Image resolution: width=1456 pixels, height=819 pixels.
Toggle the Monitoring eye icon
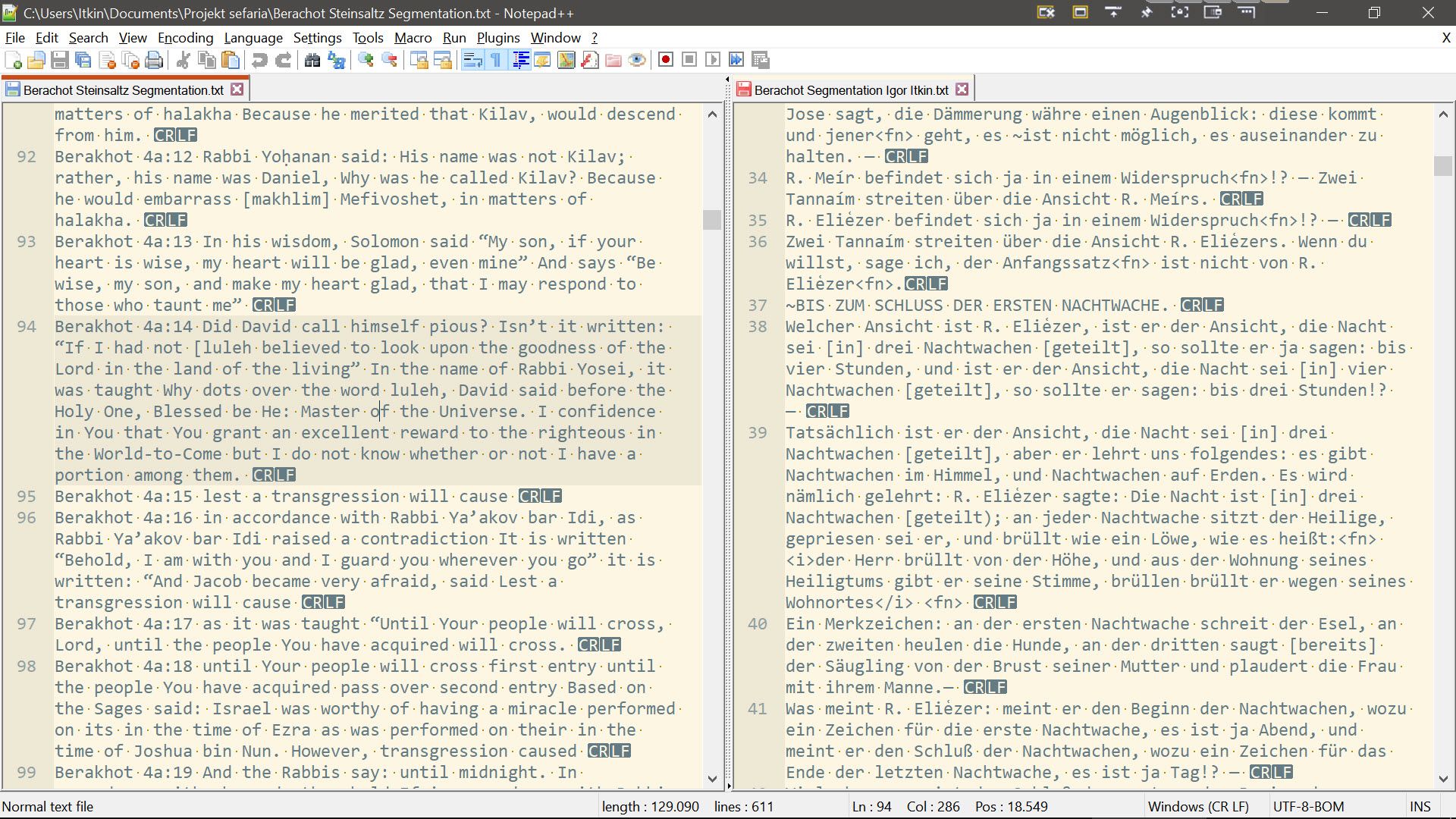pos(637,60)
